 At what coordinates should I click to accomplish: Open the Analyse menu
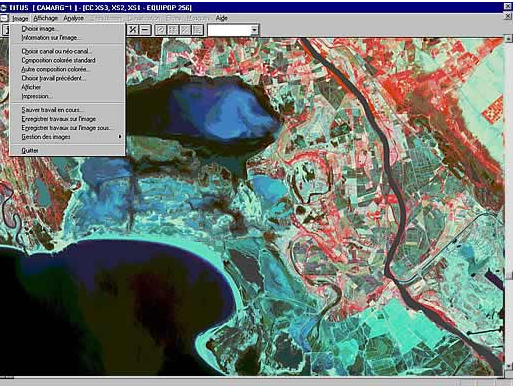(x=73, y=18)
